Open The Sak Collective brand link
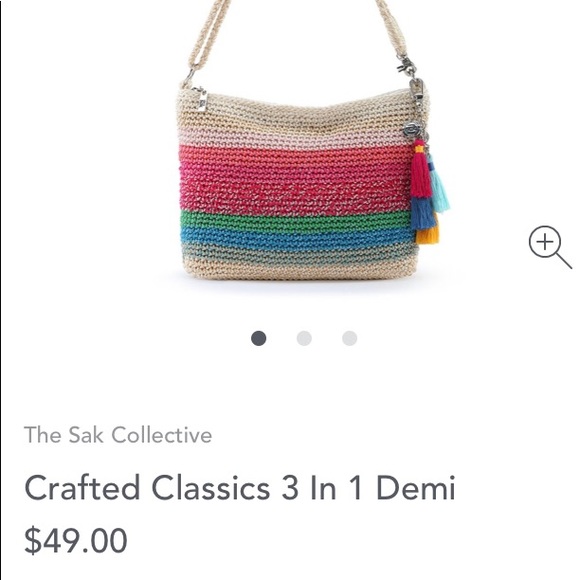 pyautogui.click(x=118, y=435)
